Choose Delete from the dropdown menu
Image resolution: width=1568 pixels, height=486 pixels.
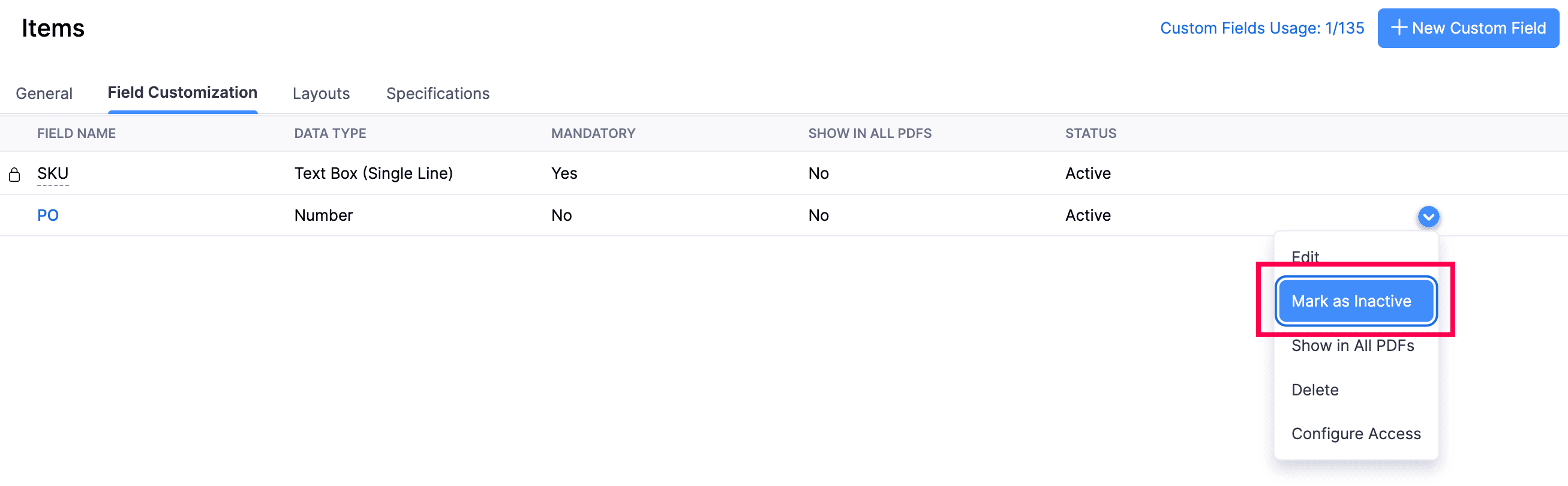click(x=1315, y=390)
